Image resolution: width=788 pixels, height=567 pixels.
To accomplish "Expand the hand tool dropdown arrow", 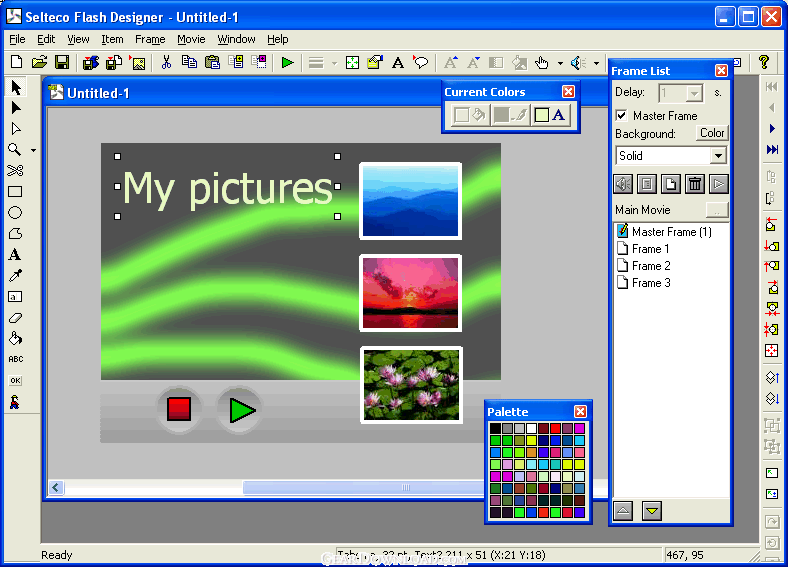I will pos(560,64).
